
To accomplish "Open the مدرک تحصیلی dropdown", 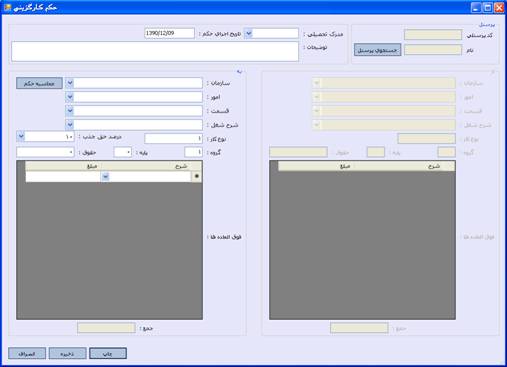I will pyautogui.click(x=249, y=33).
